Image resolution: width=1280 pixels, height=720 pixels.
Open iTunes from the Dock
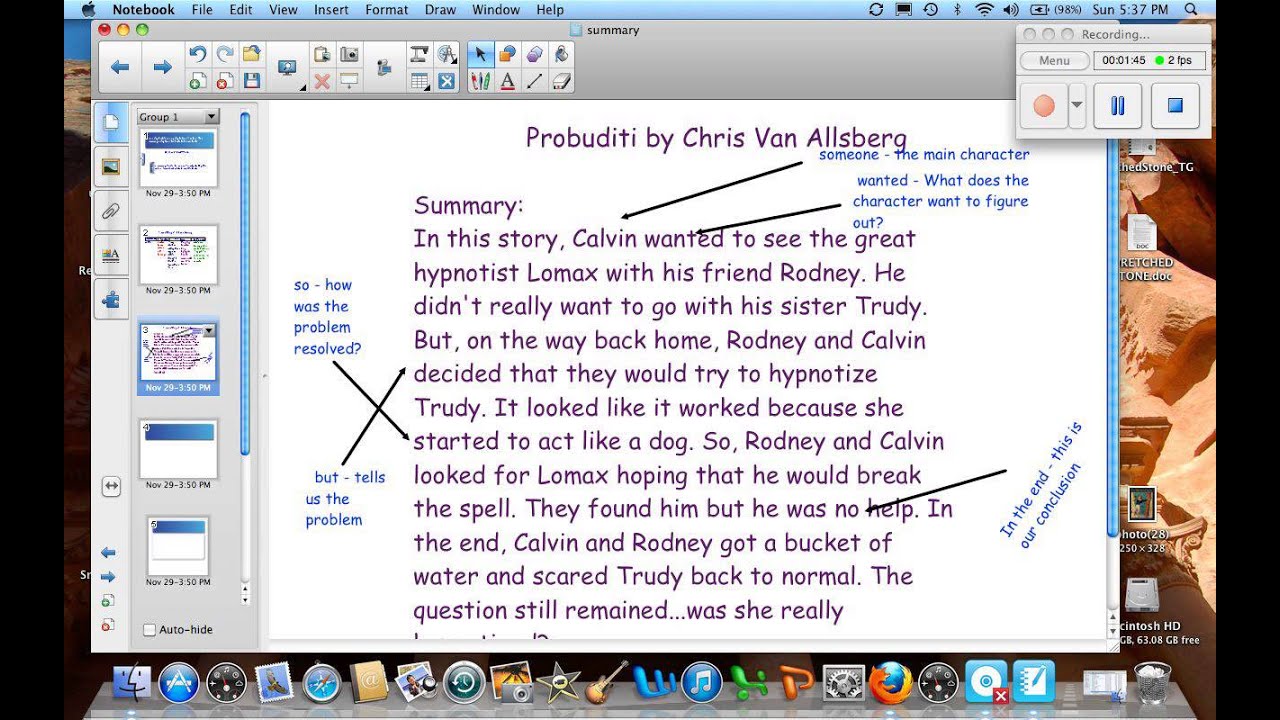click(702, 684)
